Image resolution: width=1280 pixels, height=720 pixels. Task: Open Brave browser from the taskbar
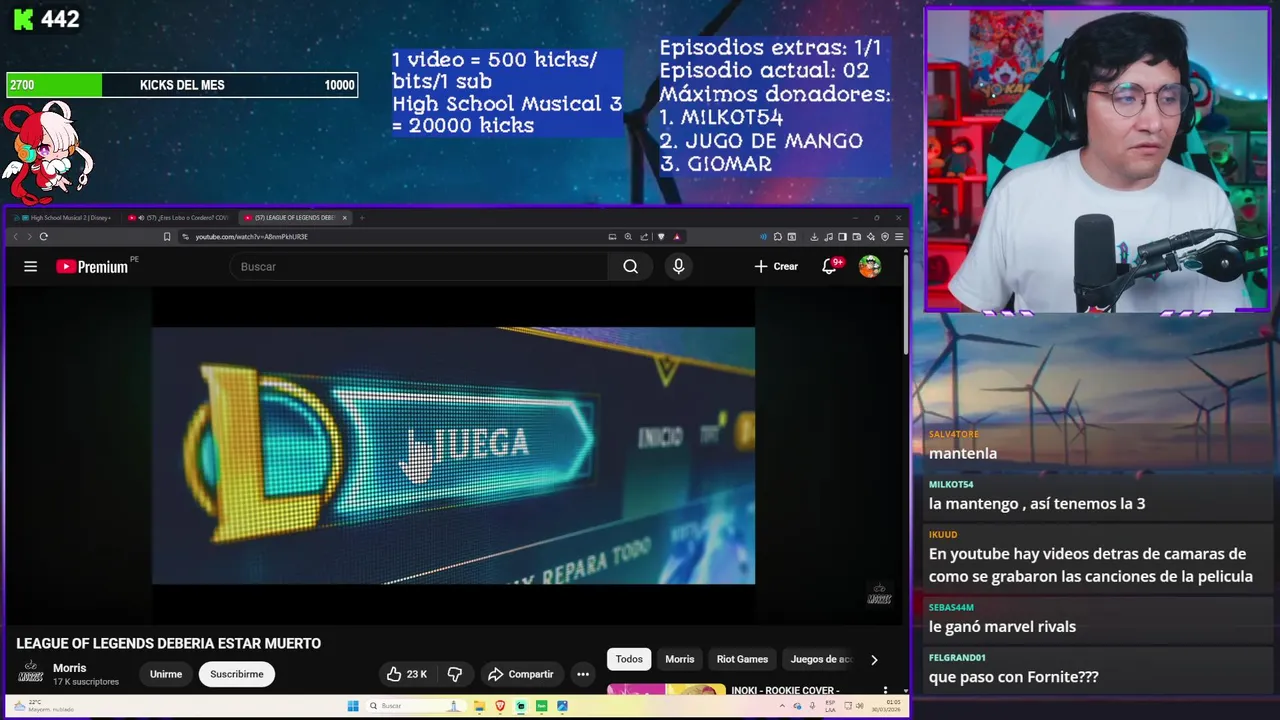click(x=500, y=706)
